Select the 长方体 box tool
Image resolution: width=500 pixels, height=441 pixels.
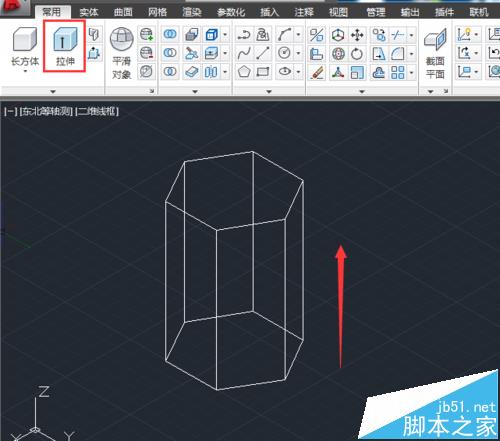[25, 46]
